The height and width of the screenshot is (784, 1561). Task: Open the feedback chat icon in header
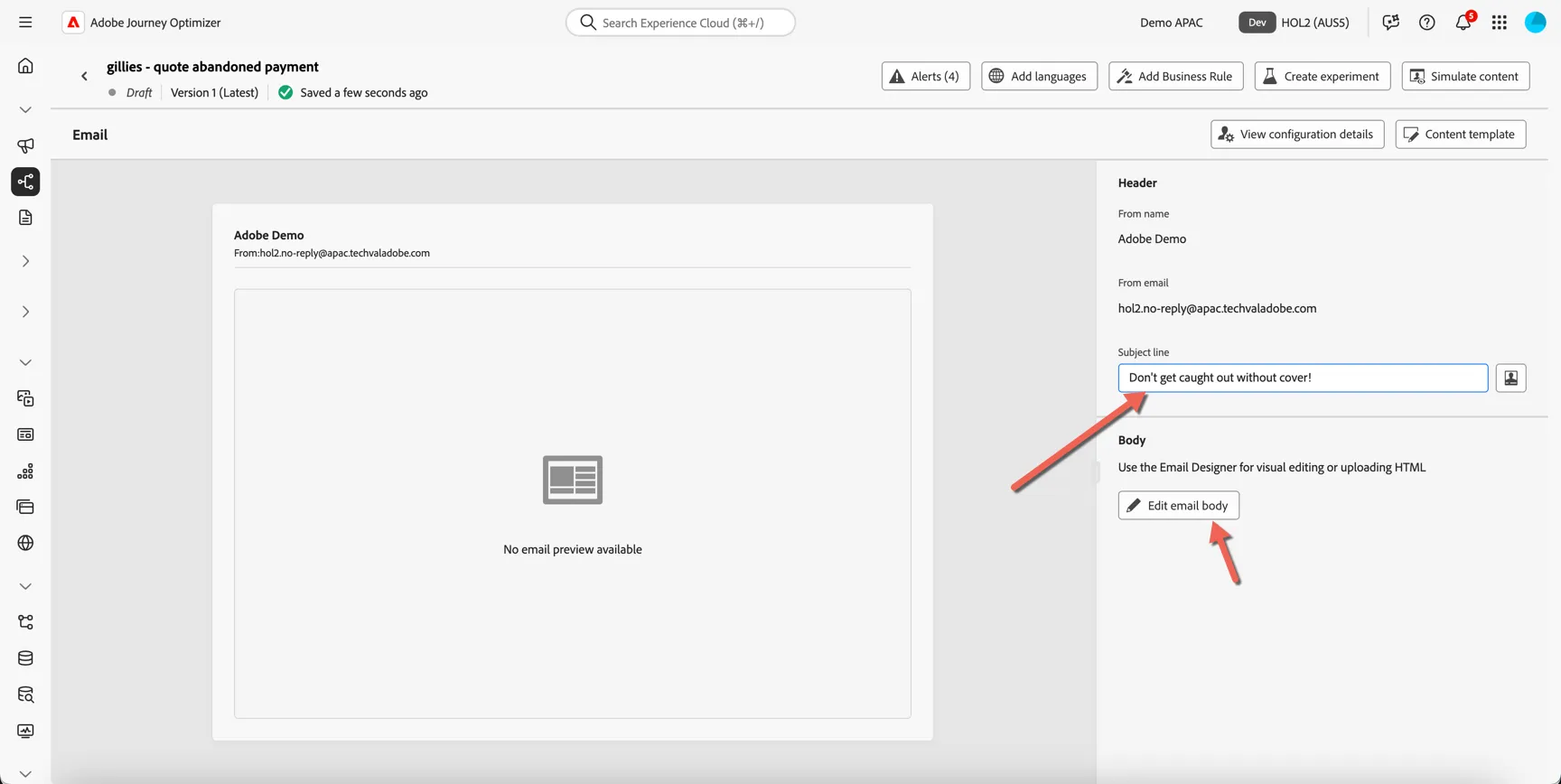(1391, 23)
